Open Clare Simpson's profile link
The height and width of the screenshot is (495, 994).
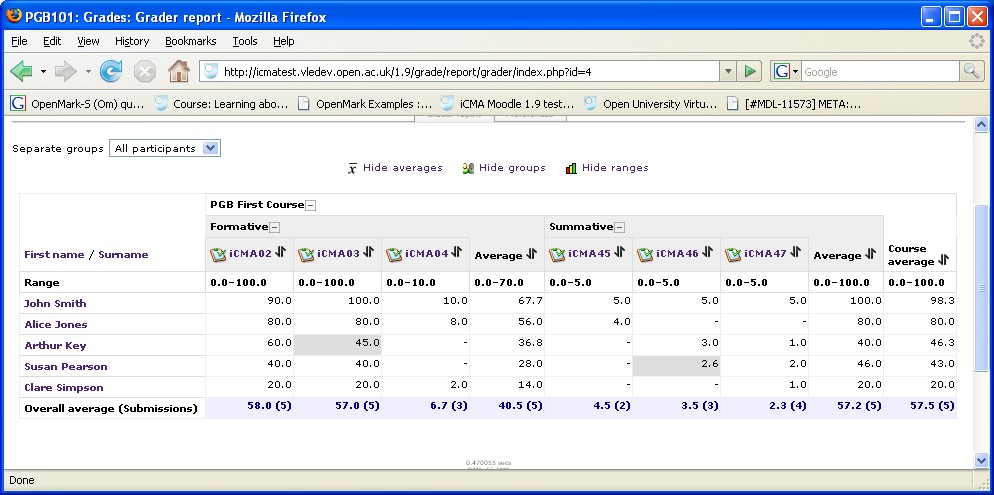(63, 387)
